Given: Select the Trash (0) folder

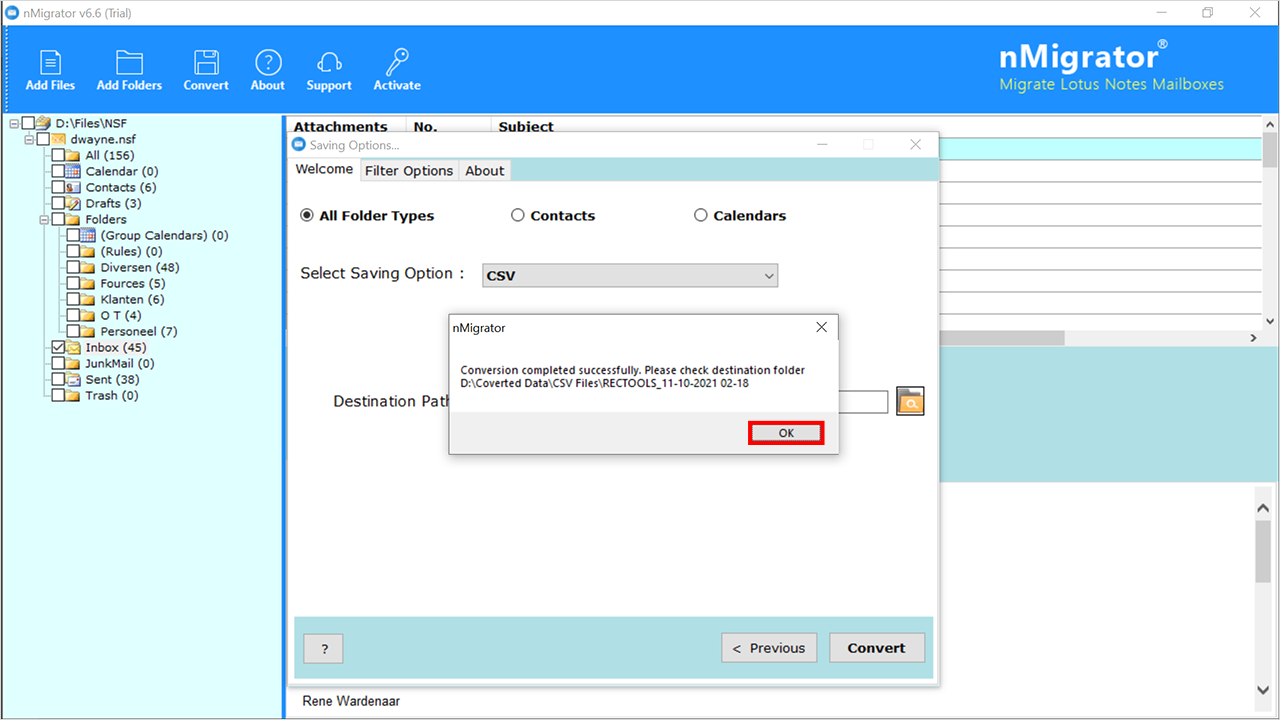Looking at the screenshot, I should tap(112, 395).
